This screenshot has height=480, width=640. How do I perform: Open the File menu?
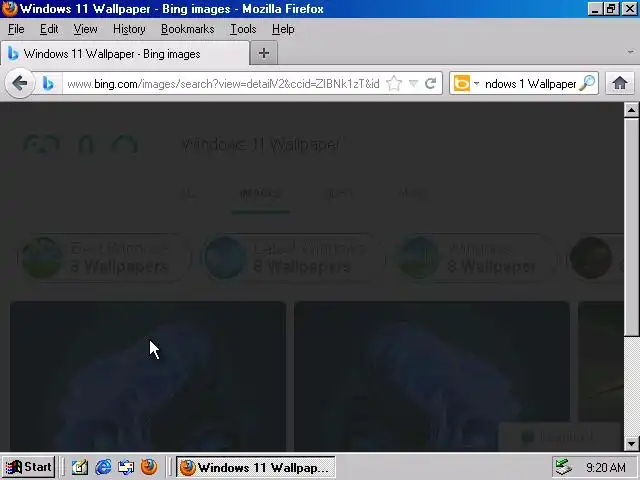16,29
